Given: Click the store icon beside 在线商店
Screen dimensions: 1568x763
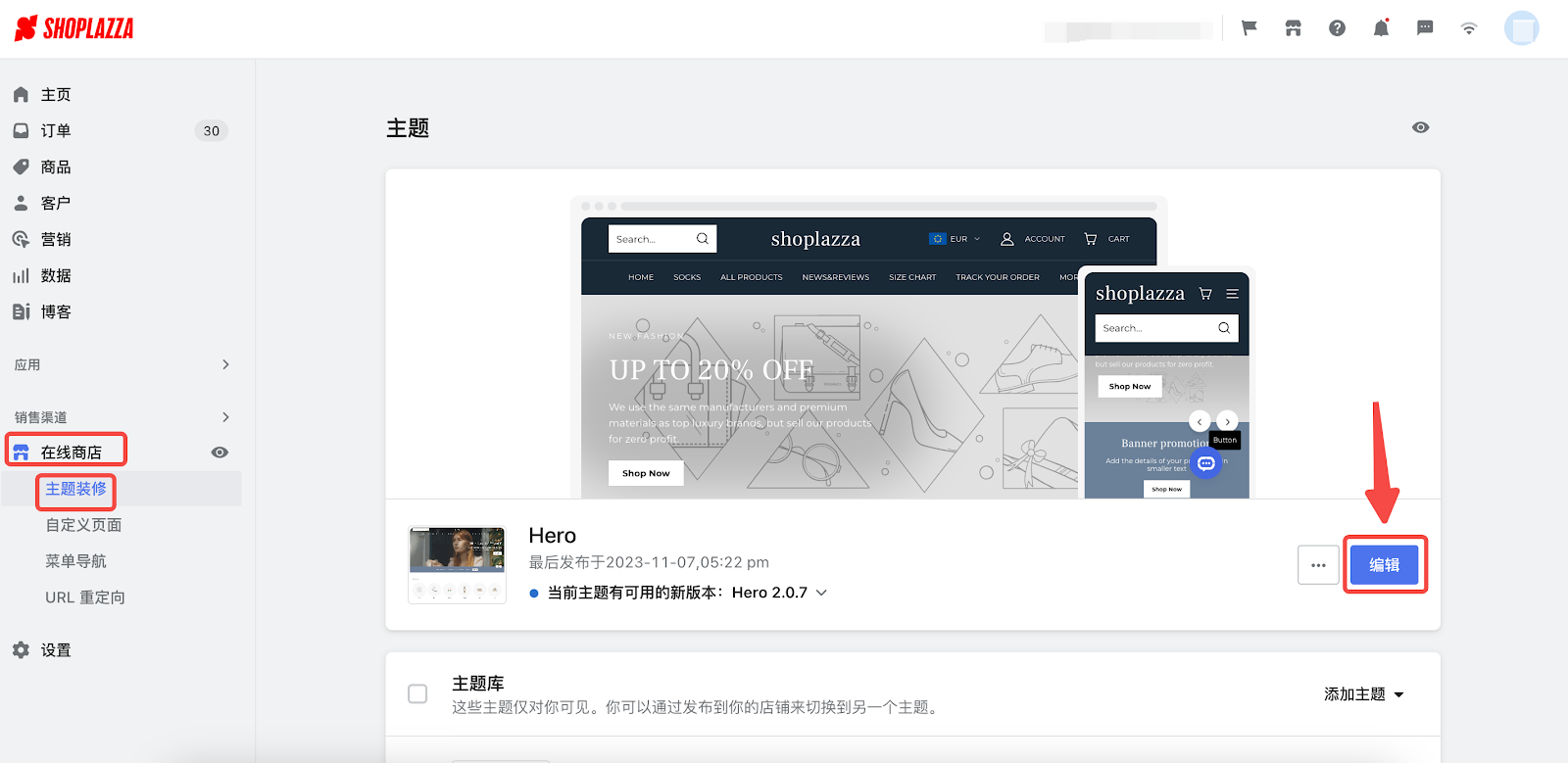Looking at the screenshot, I should point(21,452).
